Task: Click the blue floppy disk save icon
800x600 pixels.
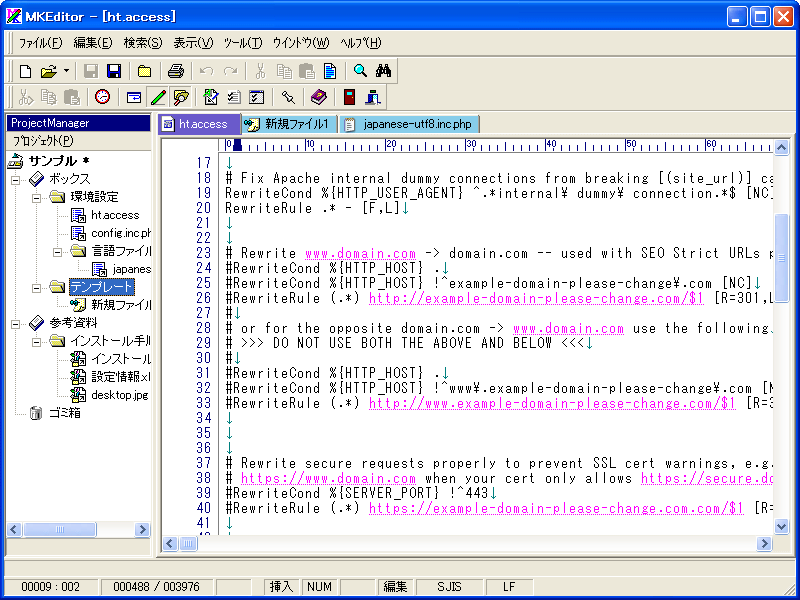Action: click(x=113, y=71)
